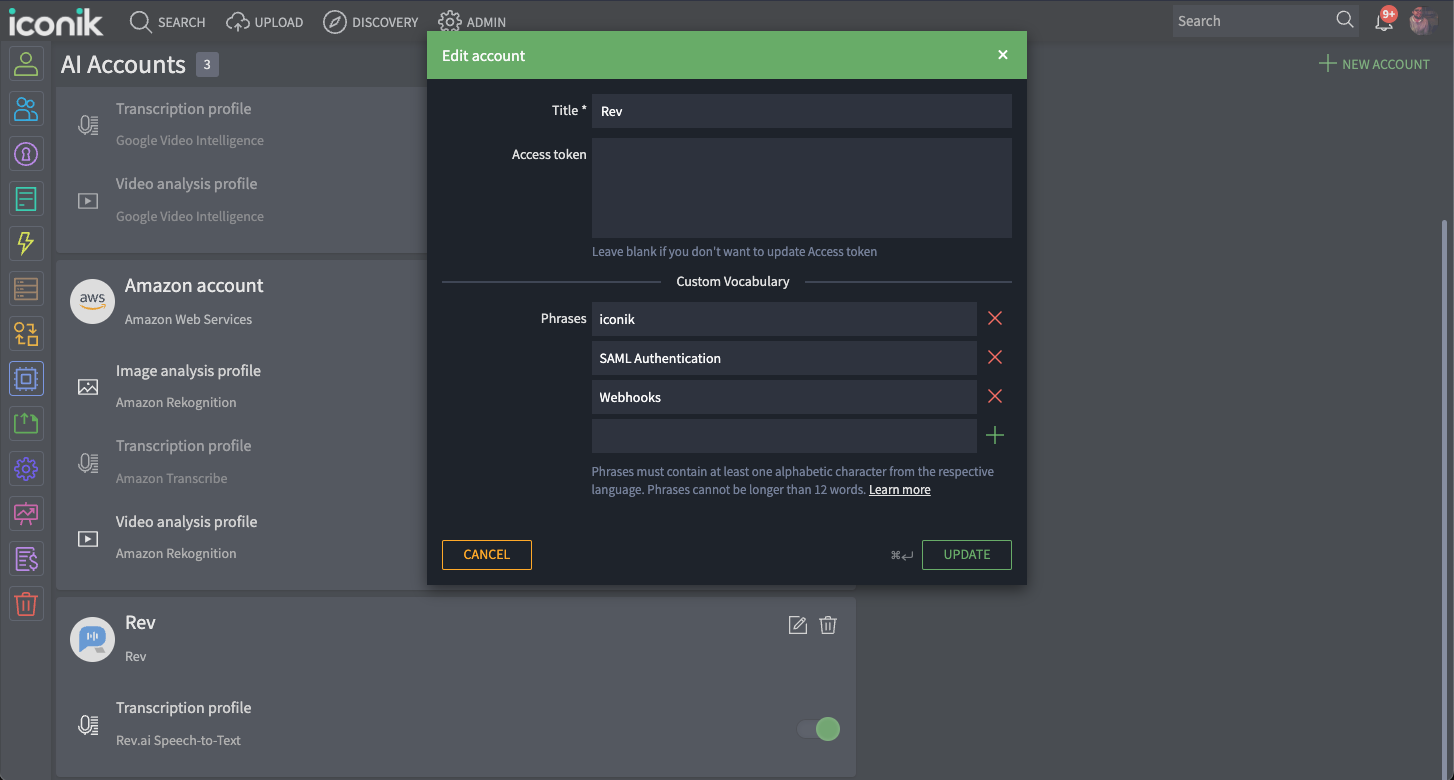Open the Identity Providers sidebar icon
The image size is (1454, 780).
click(x=26, y=153)
